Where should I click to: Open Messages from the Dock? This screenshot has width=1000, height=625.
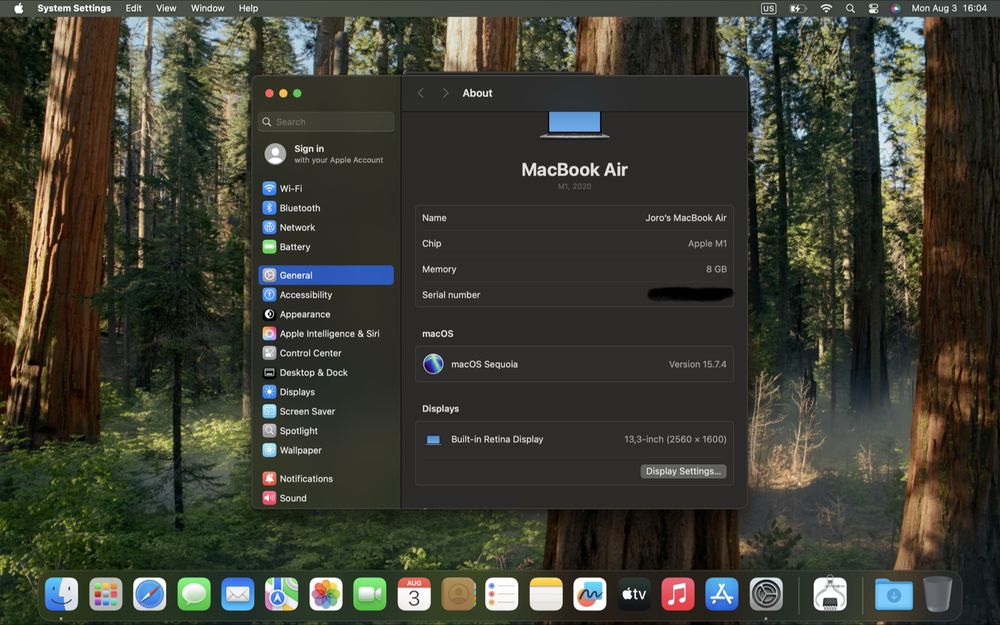pos(194,594)
